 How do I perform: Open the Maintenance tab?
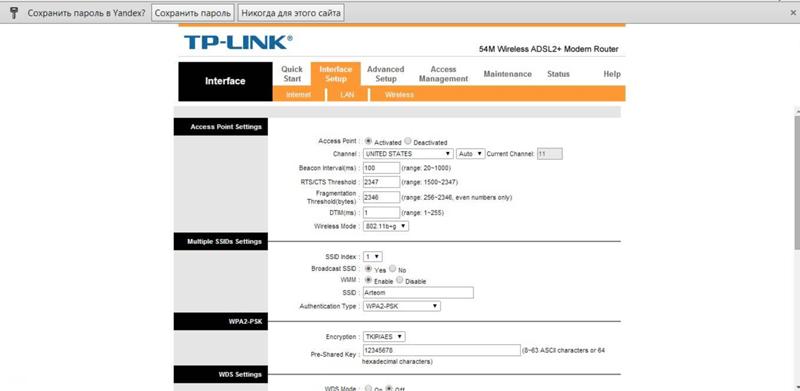(x=507, y=74)
